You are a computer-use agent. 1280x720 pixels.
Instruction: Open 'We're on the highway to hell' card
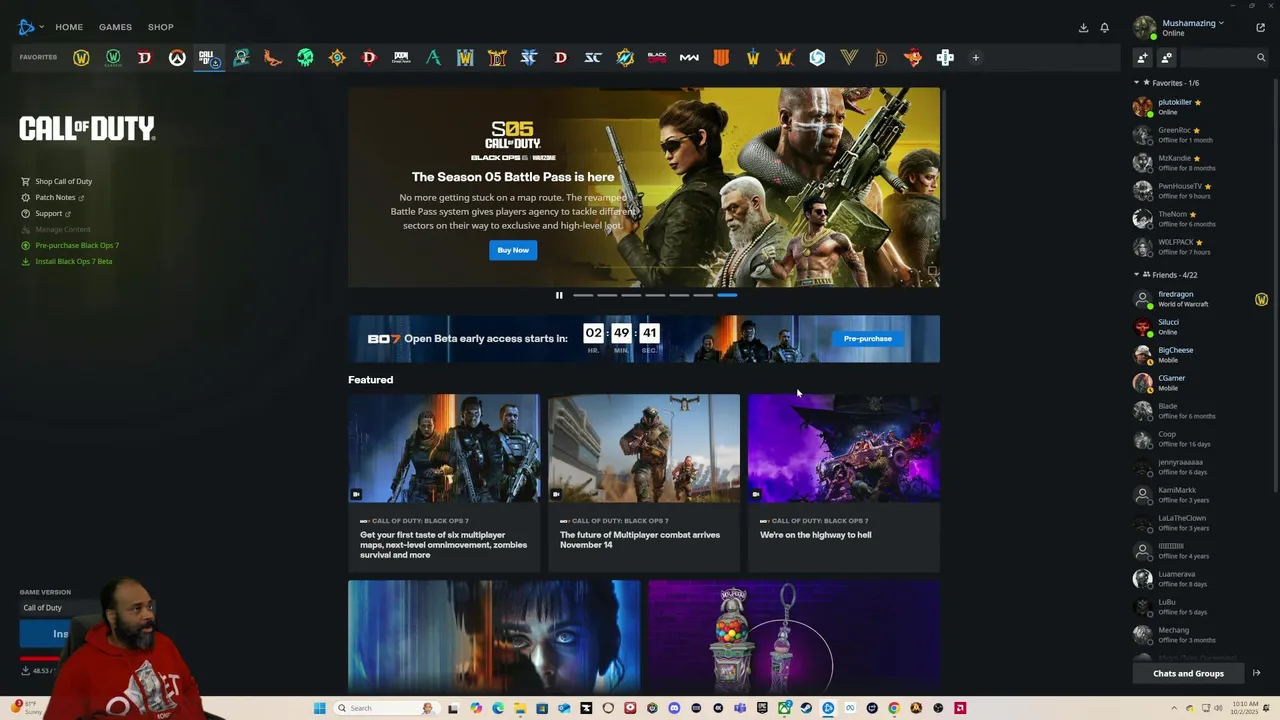(844, 483)
